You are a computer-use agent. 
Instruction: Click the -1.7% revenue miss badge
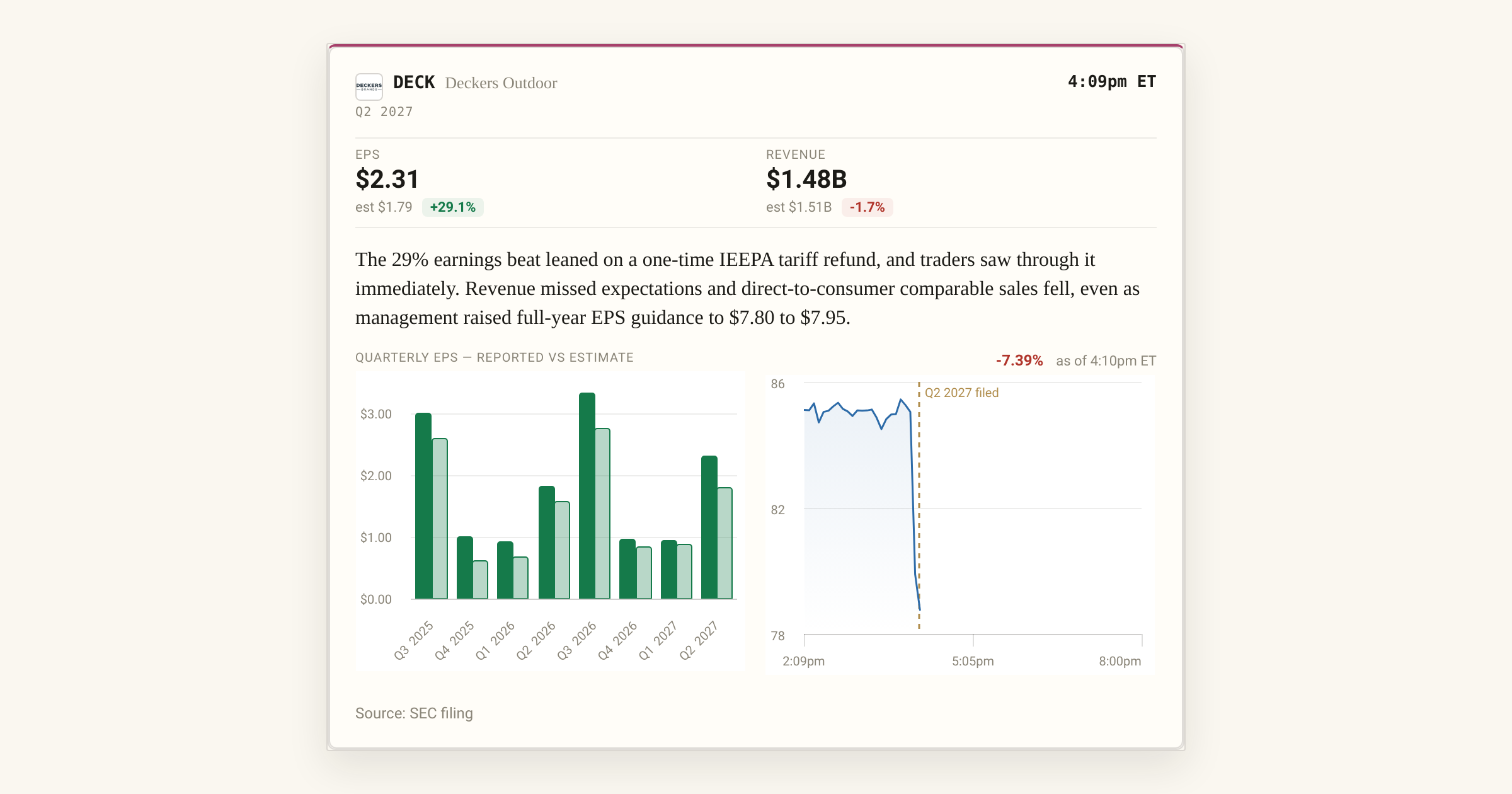pos(867,207)
